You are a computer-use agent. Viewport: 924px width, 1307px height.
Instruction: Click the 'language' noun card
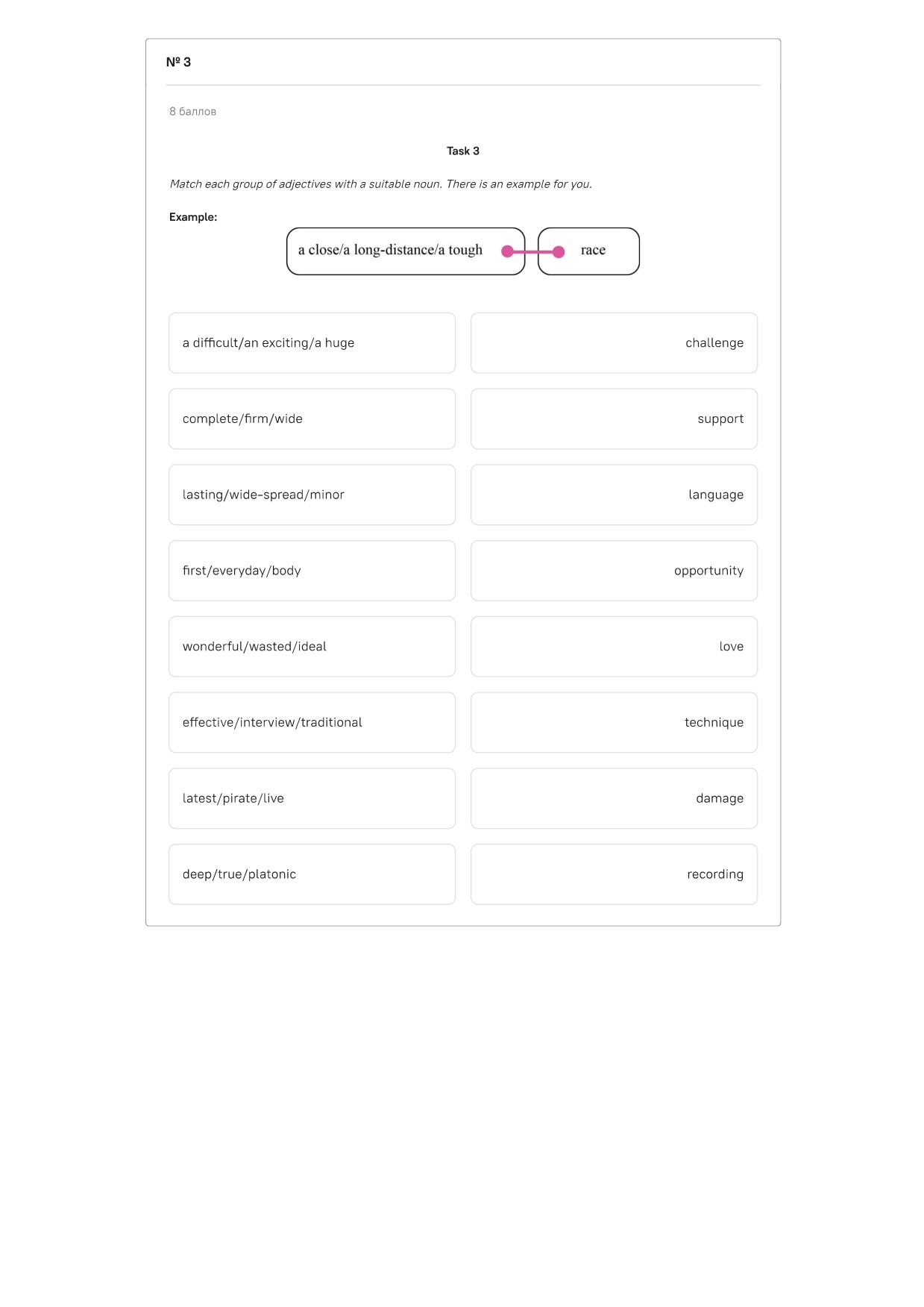[614, 495]
